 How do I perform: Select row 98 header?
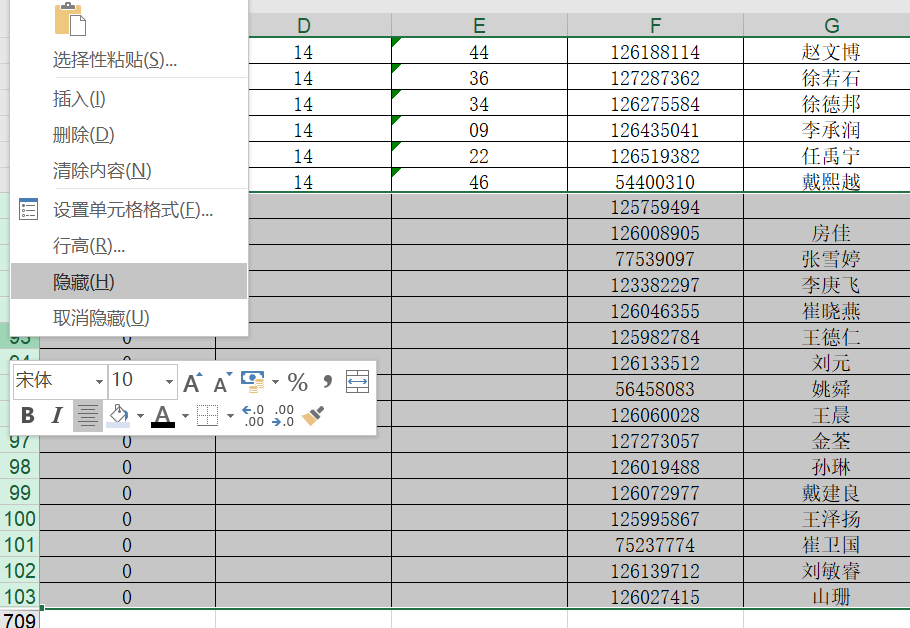point(20,467)
